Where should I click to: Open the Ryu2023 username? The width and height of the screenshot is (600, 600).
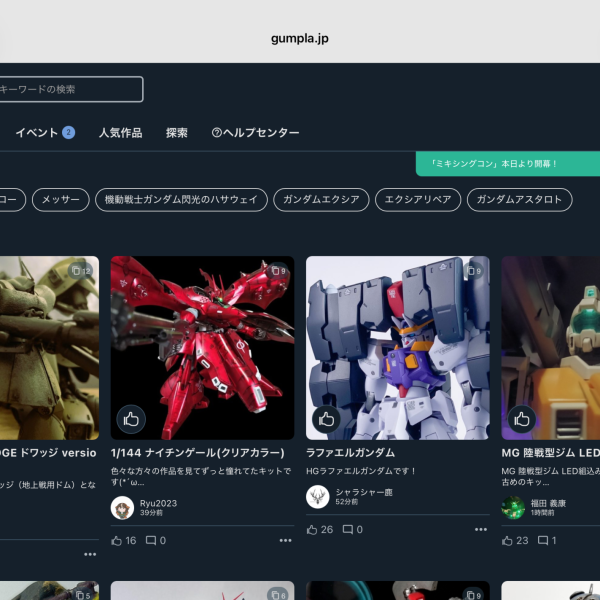(x=158, y=503)
